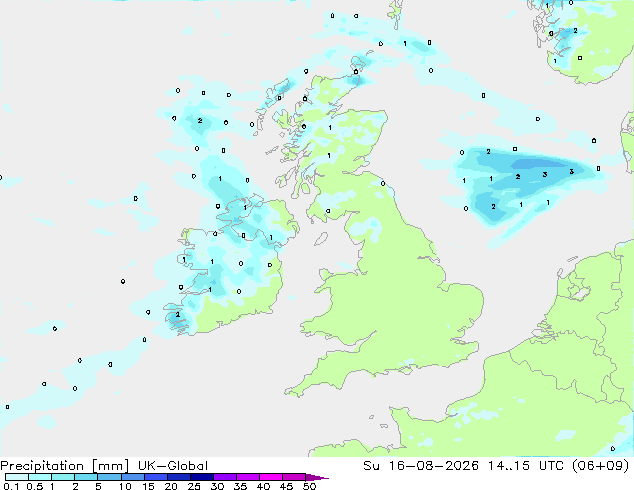Select the 5–10 mm blue legend swatch
This screenshot has width=634, height=490.
(109, 477)
